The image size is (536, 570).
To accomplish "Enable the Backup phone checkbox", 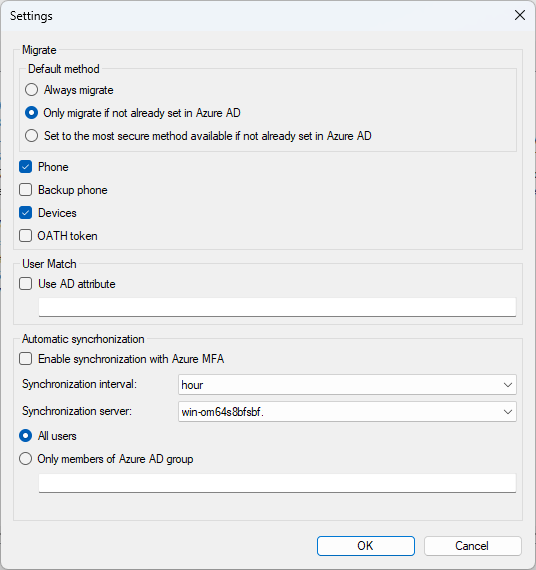I will click(x=25, y=190).
